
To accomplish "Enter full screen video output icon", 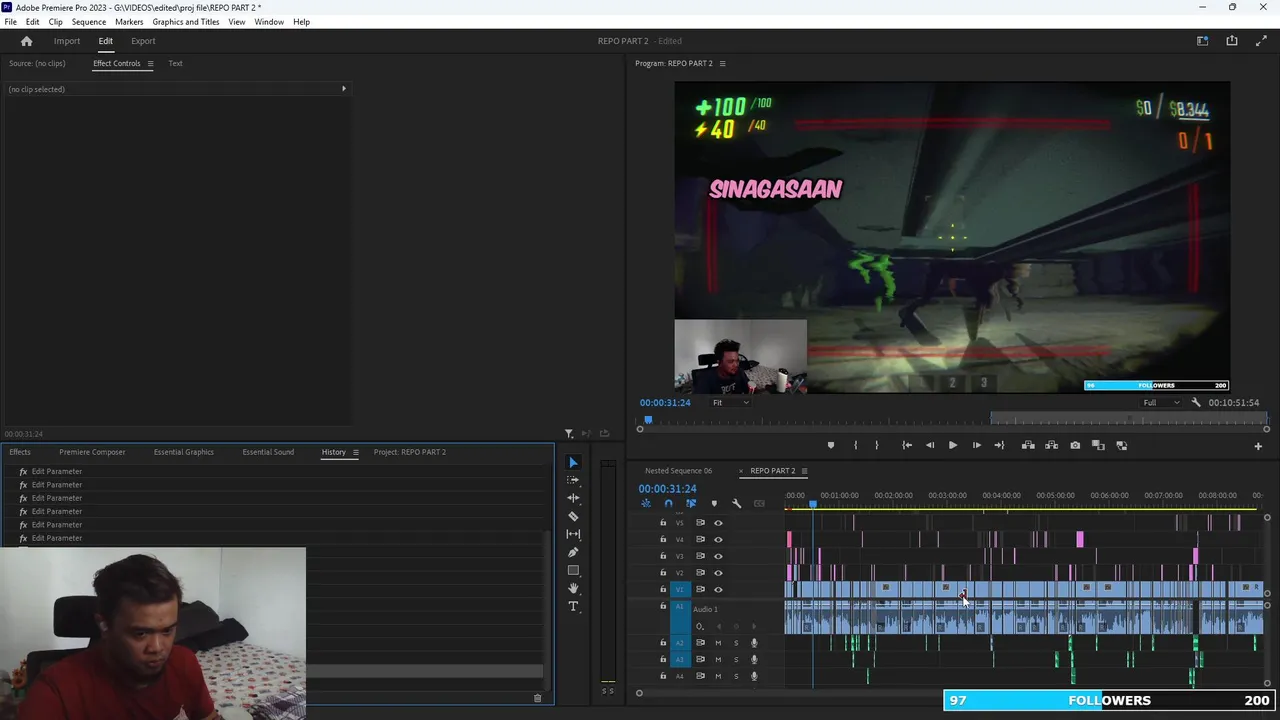I will [x=1261, y=41].
